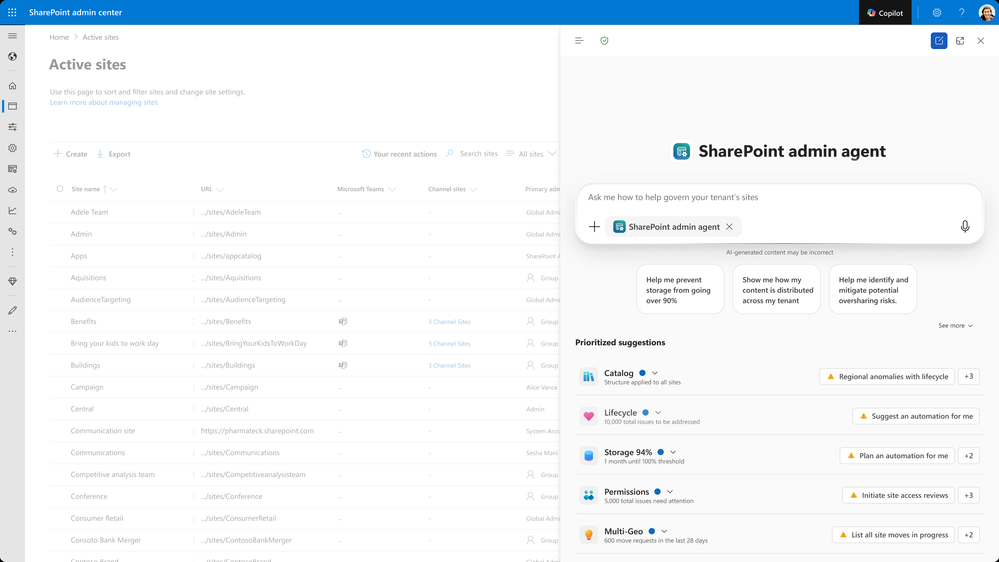Image resolution: width=999 pixels, height=562 pixels.
Task: Open Policies sliders icon in sidebar
Action: click(x=12, y=127)
